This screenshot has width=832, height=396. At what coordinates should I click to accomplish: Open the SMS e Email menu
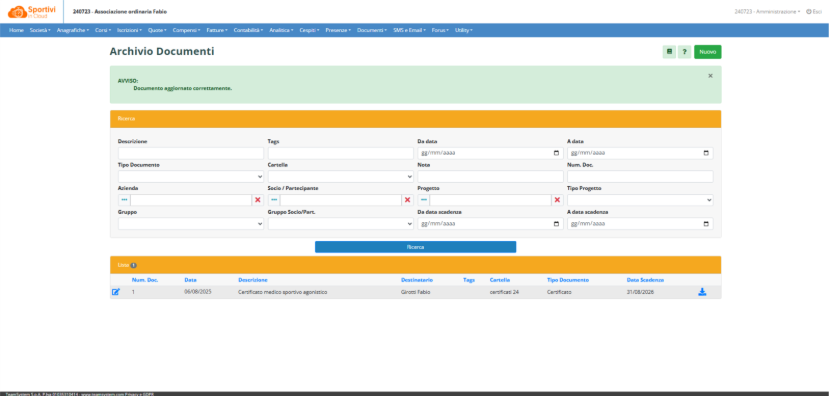tap(409, 30)
